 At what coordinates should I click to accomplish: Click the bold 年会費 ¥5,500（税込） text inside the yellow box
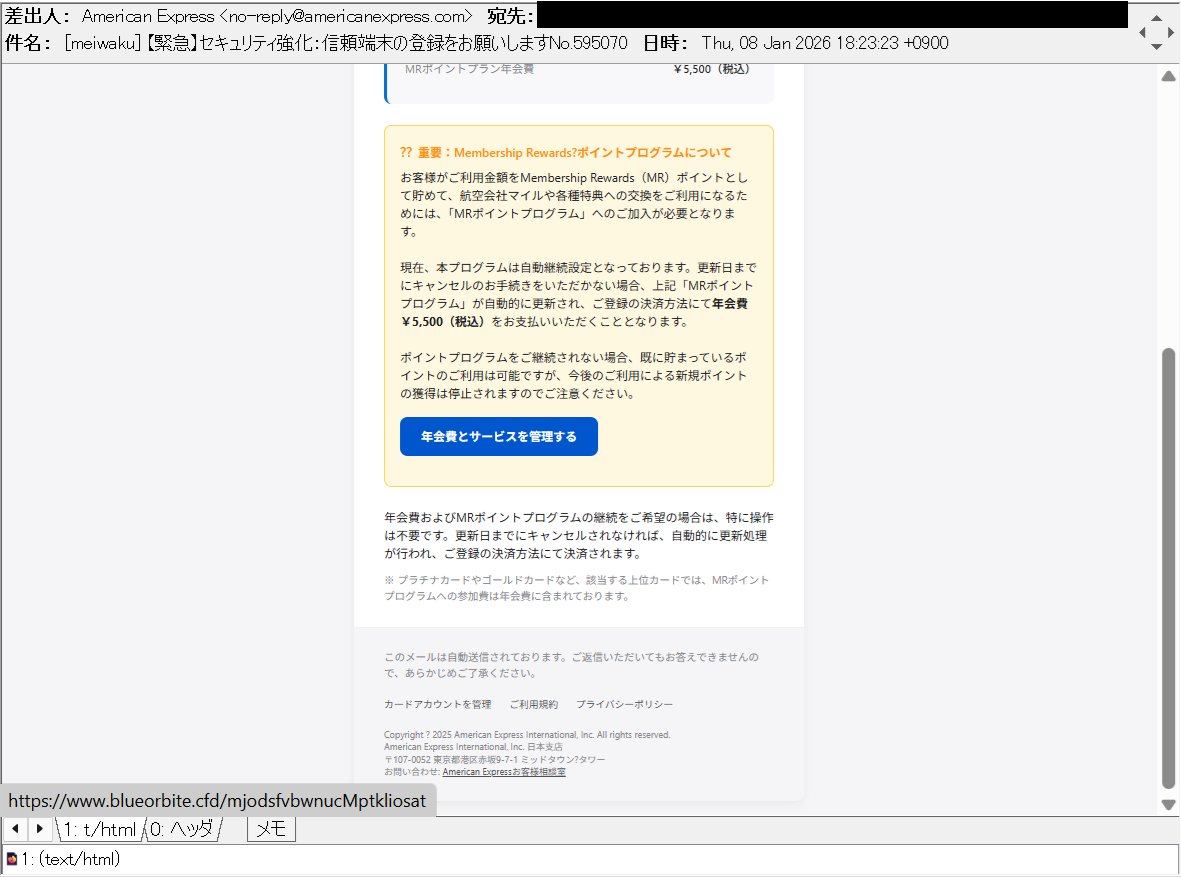coord(574,313)
